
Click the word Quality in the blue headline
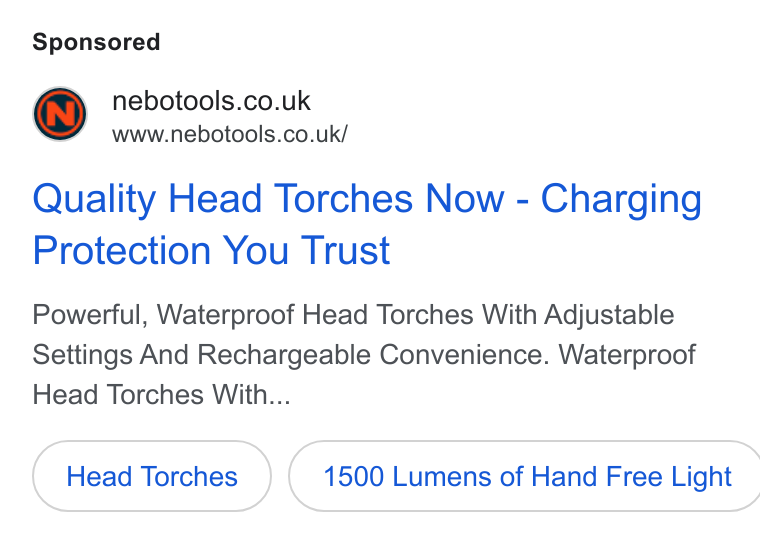[x=95, y=200]
